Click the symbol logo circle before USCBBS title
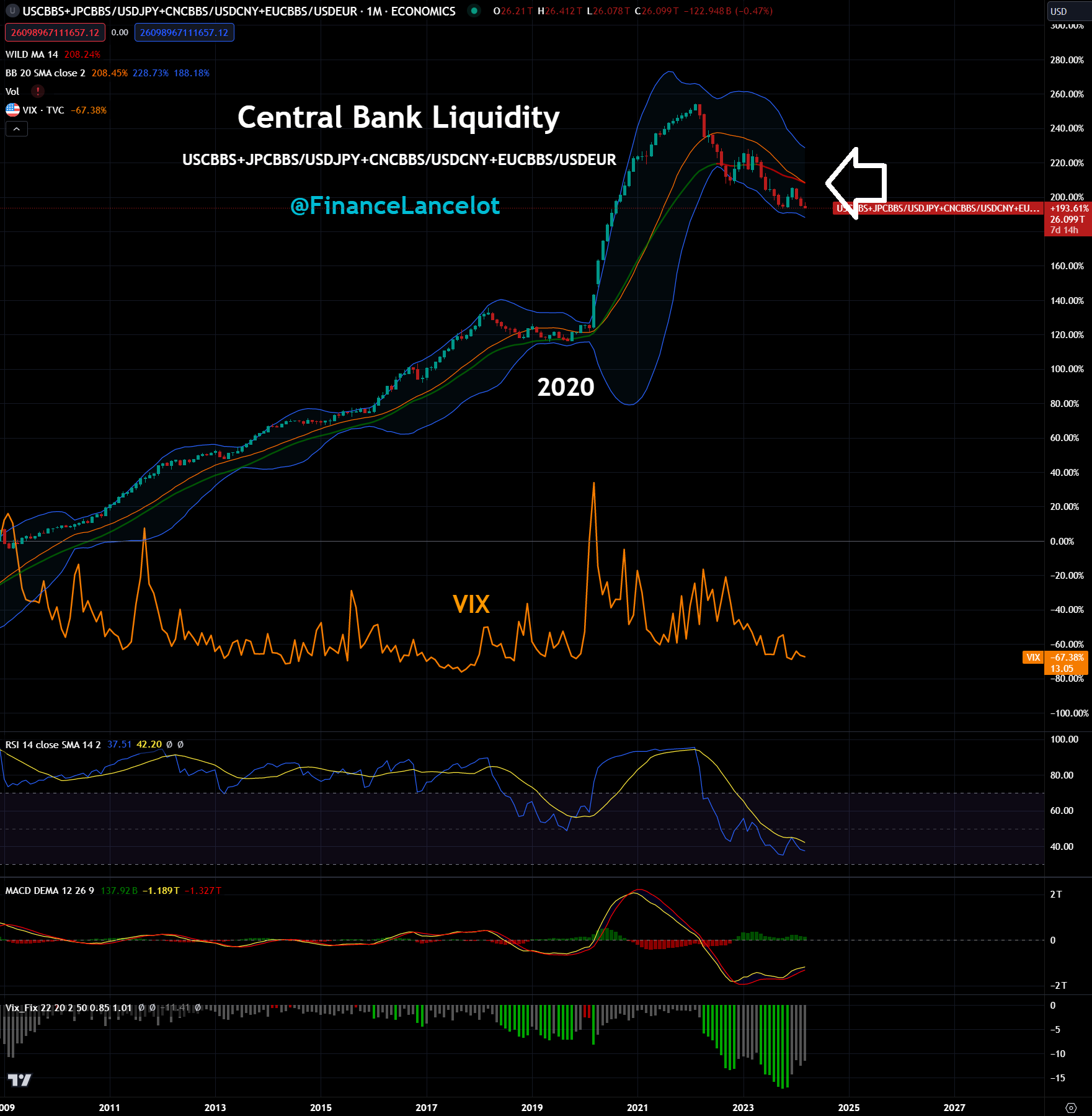 pos(12,11)
